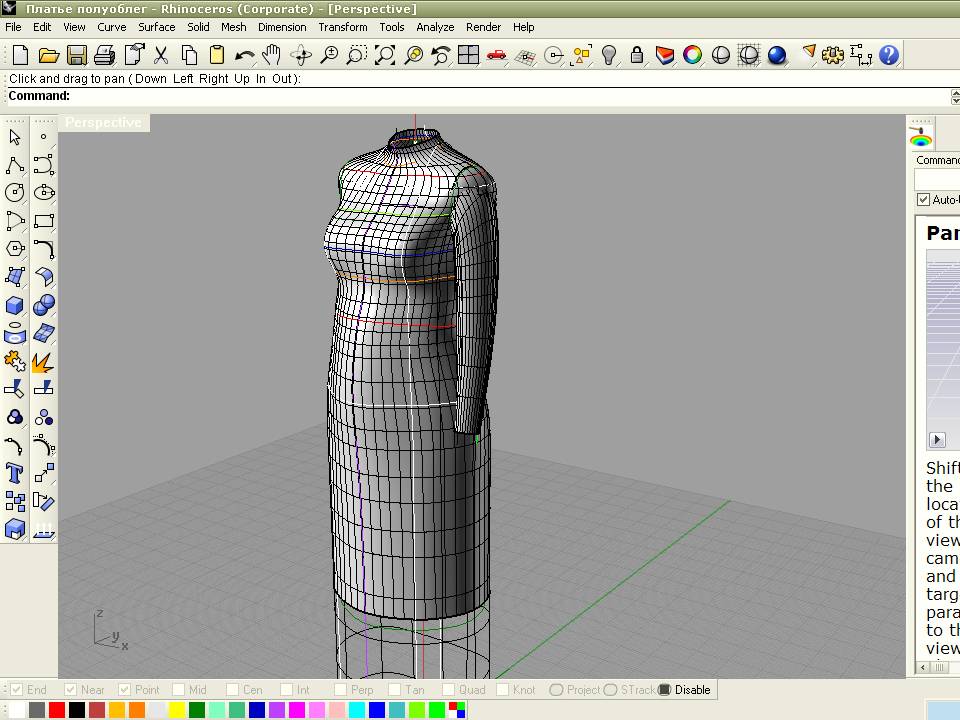
Task: Select the Box solid tool
Action: coord(15,305)
